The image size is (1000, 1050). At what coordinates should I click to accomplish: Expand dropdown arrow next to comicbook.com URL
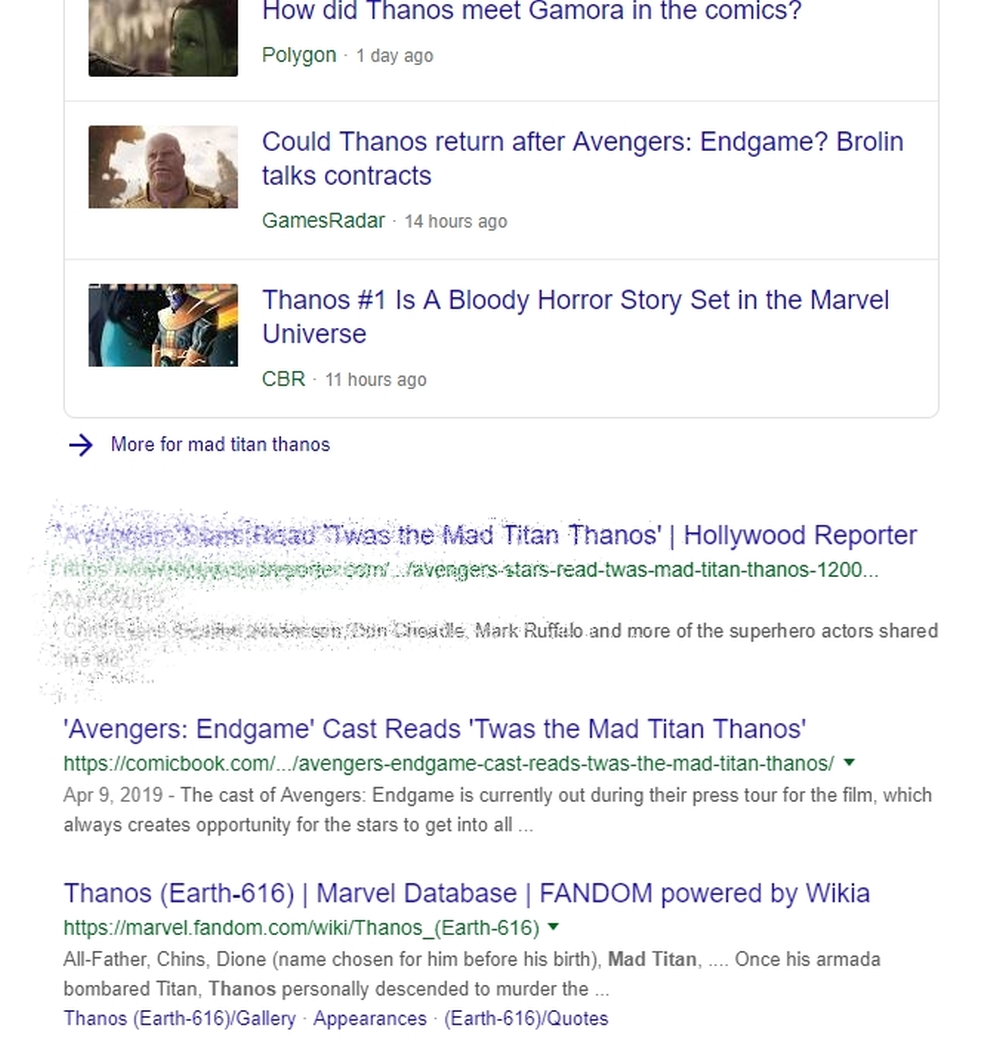850,763
